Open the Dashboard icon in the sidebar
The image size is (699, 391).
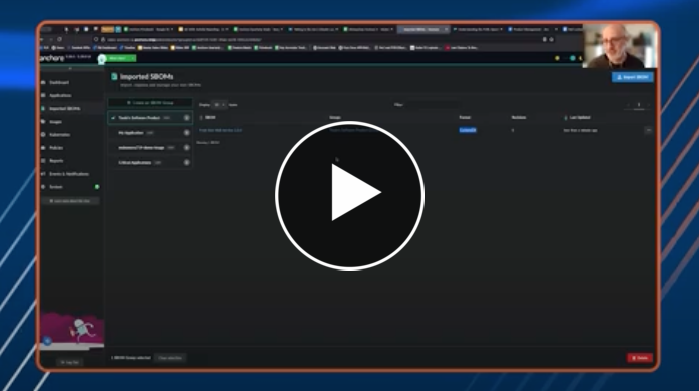[x=43, y=82]
